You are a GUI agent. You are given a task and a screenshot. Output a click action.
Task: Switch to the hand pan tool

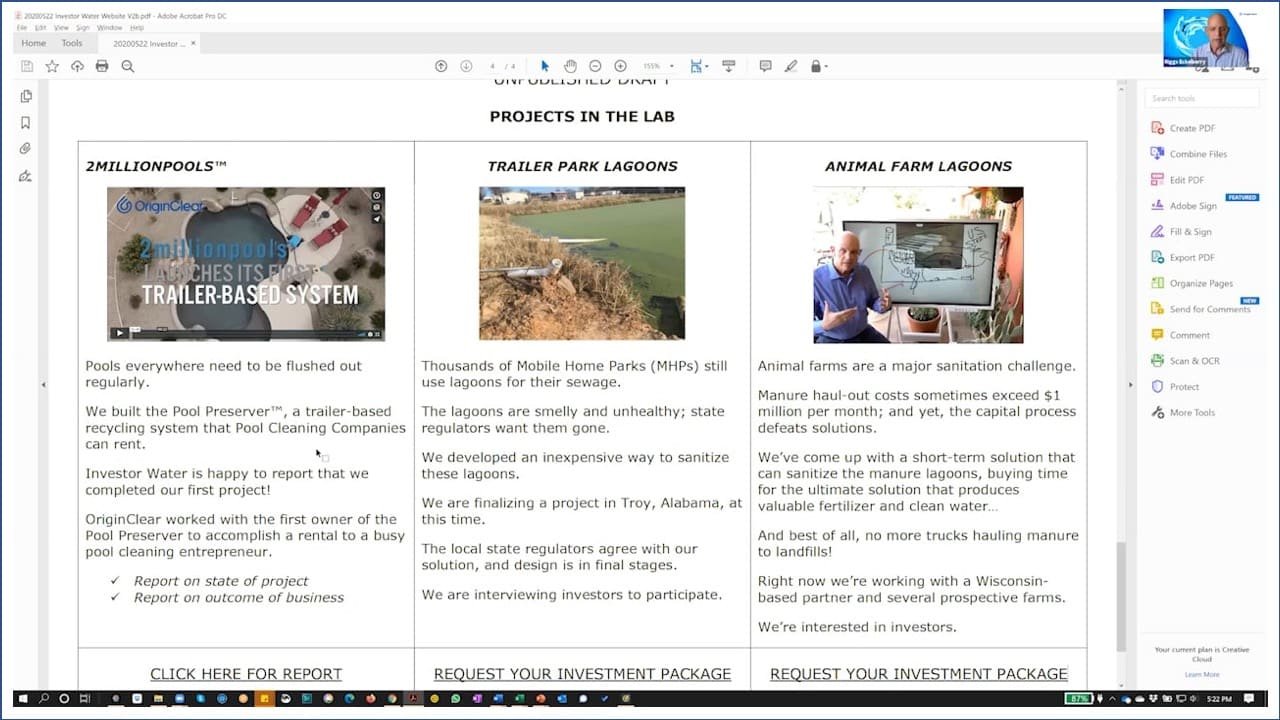point(570,66)
